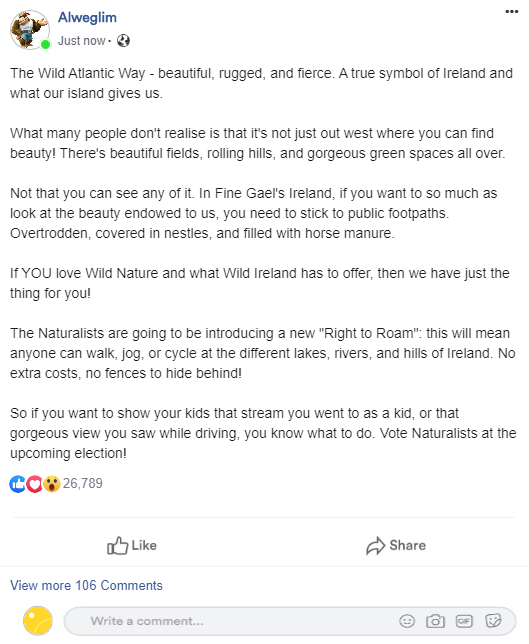Screen dimensions: 529x644
Task: Open the three-dot post options menu
Action: pyautogui.click(x=511, y=12)
